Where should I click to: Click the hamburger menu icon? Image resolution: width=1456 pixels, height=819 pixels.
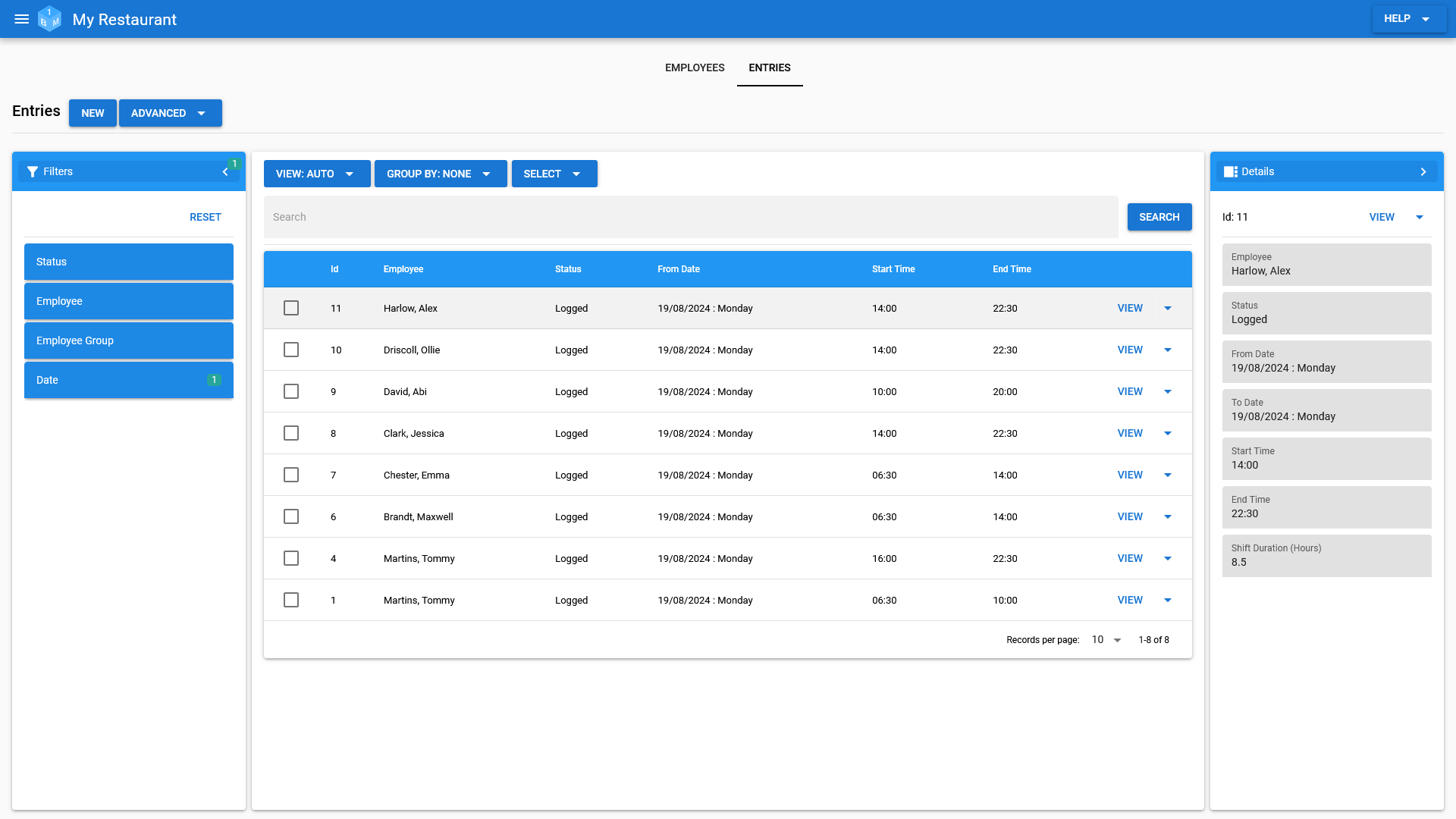pyautogui.click(x=23, y=18)
